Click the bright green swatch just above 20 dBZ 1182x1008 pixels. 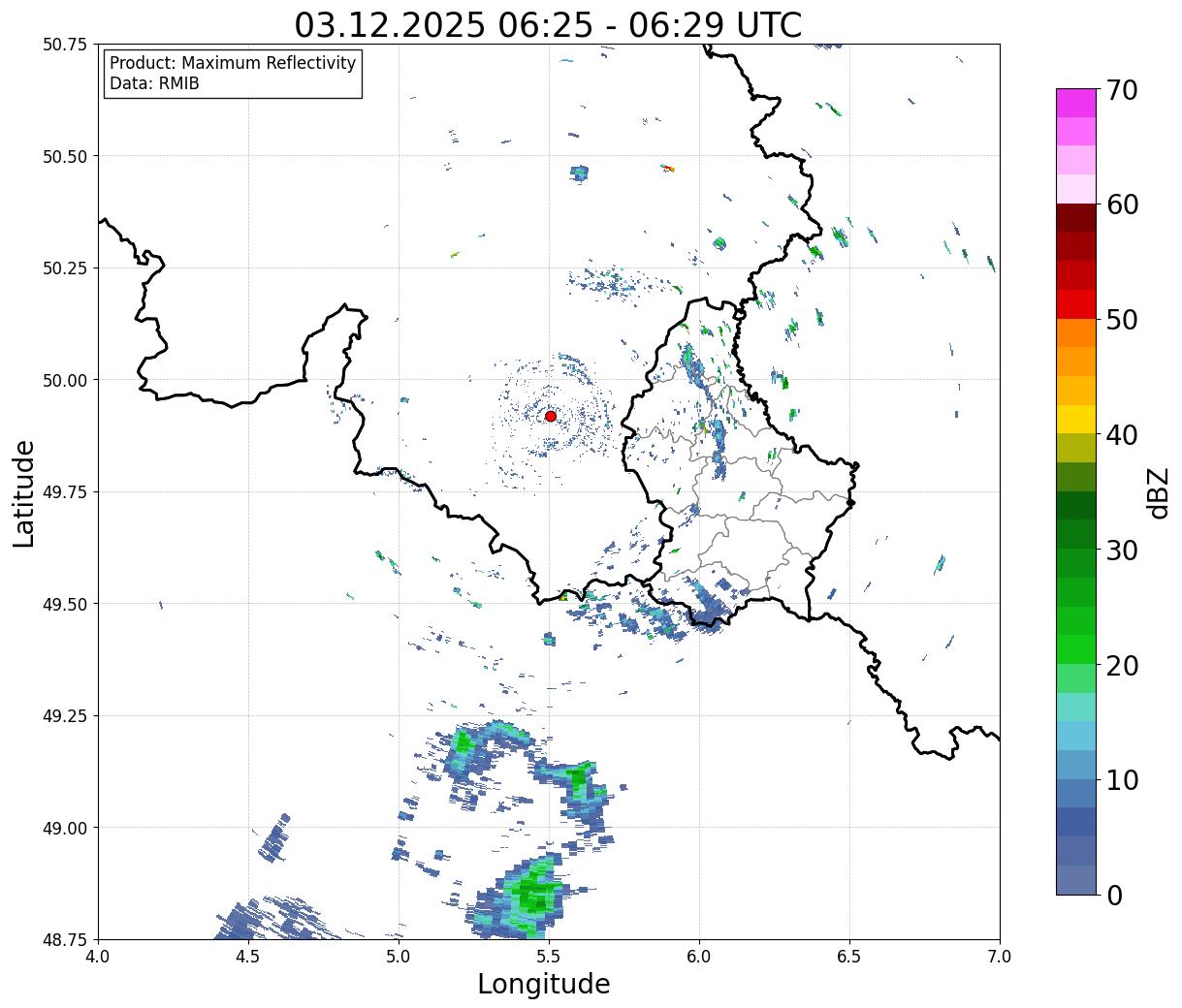[1076, 649]
